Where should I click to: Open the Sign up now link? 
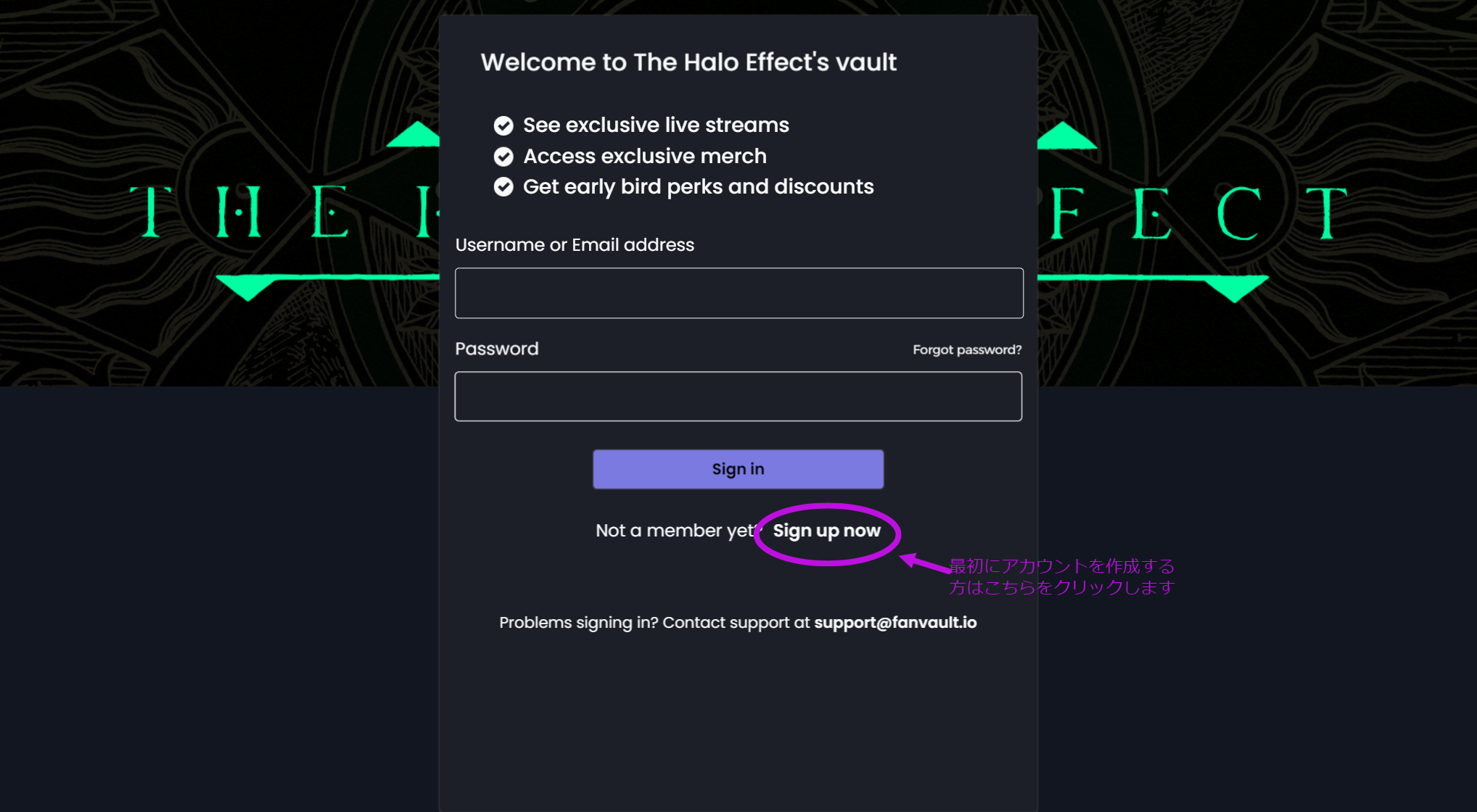click(827, 531)
